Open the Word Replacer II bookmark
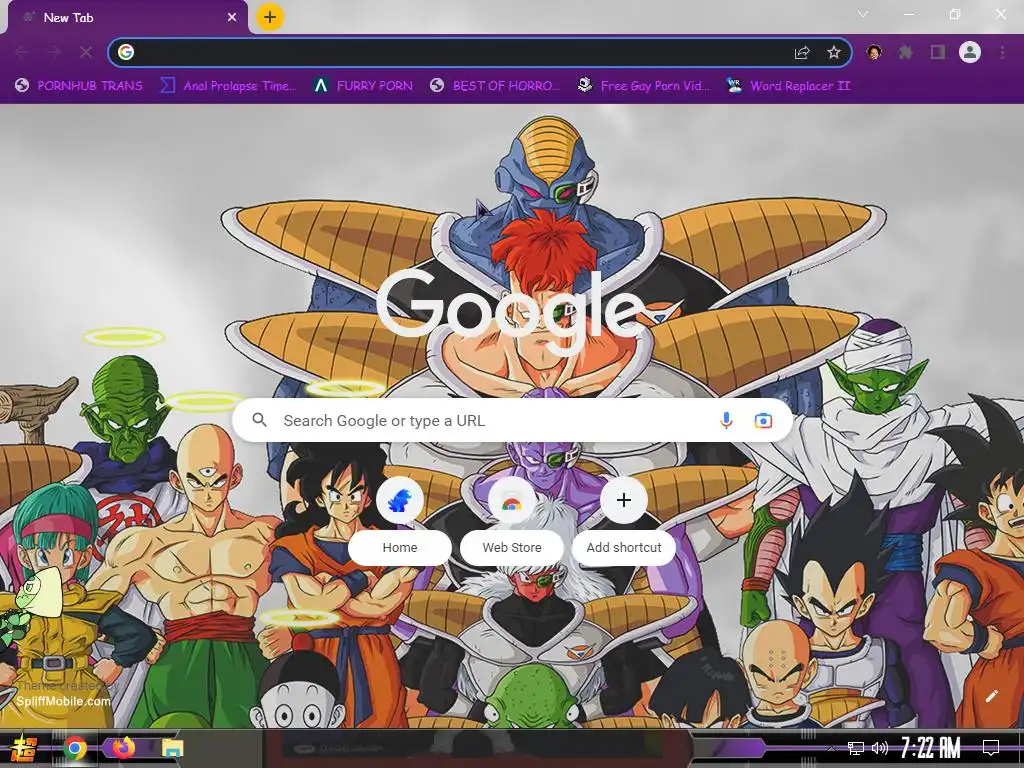 [788, 86]
